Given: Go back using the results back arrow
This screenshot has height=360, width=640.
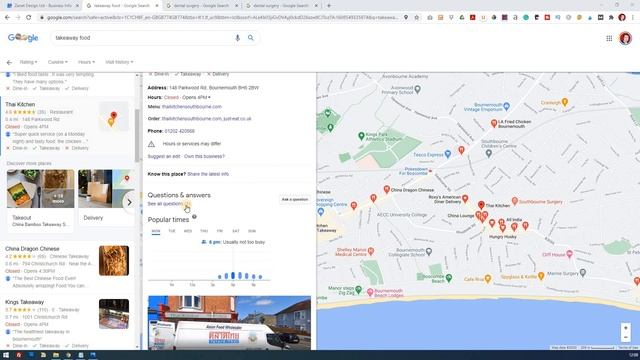Looking at the screenshot, I should (9, 62).
